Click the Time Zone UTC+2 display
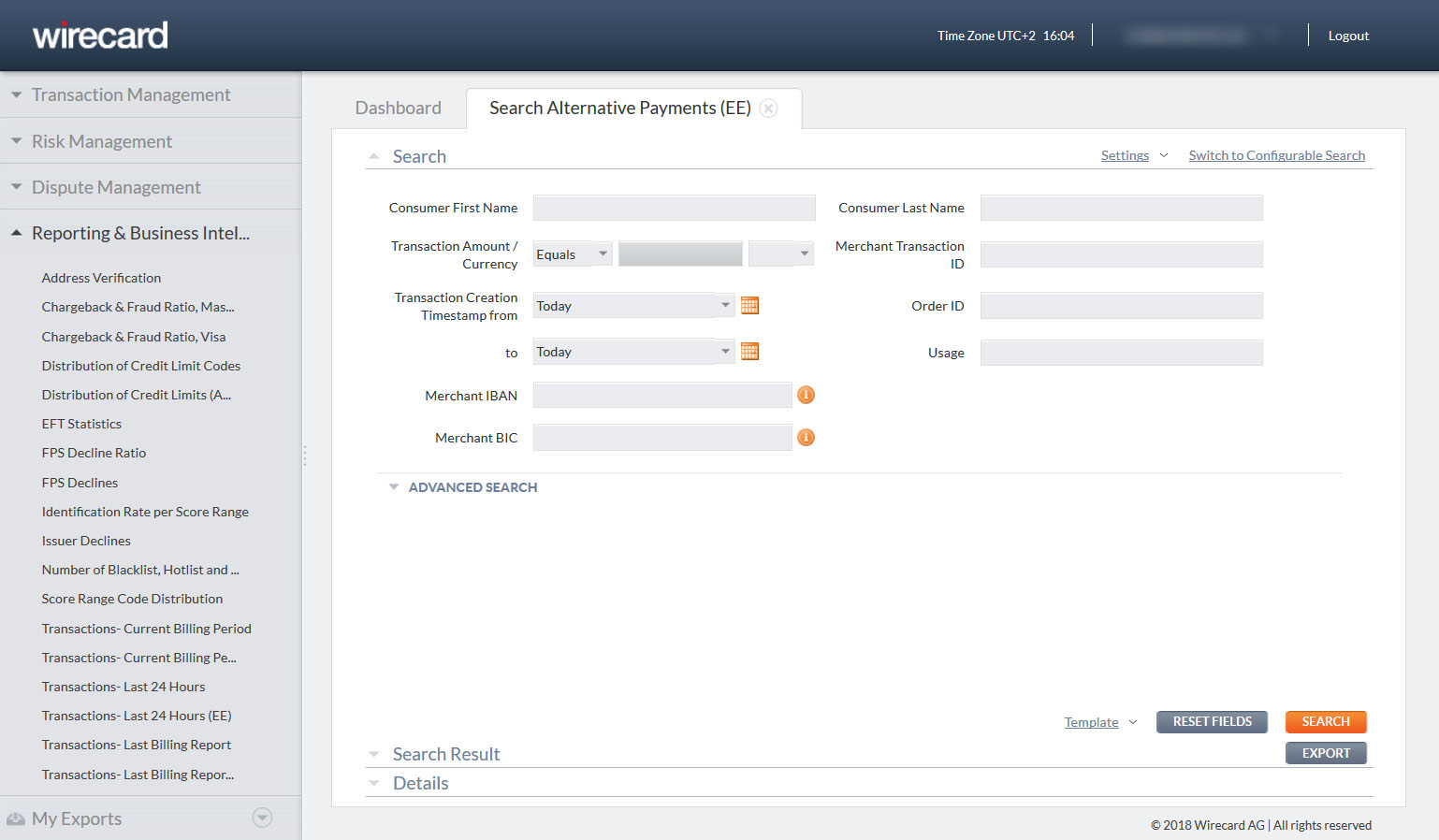Viewport: 1439px width, 840px height. 1006,36
